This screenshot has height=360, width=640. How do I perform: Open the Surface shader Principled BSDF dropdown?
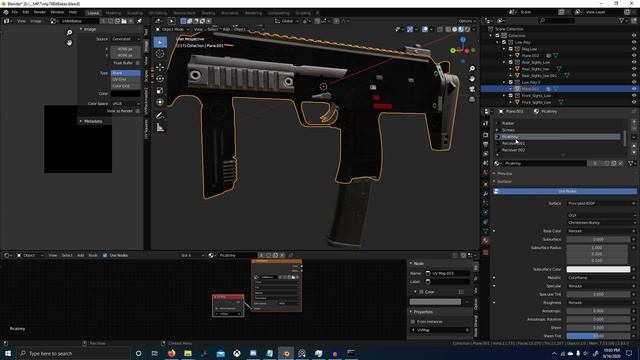602,203
